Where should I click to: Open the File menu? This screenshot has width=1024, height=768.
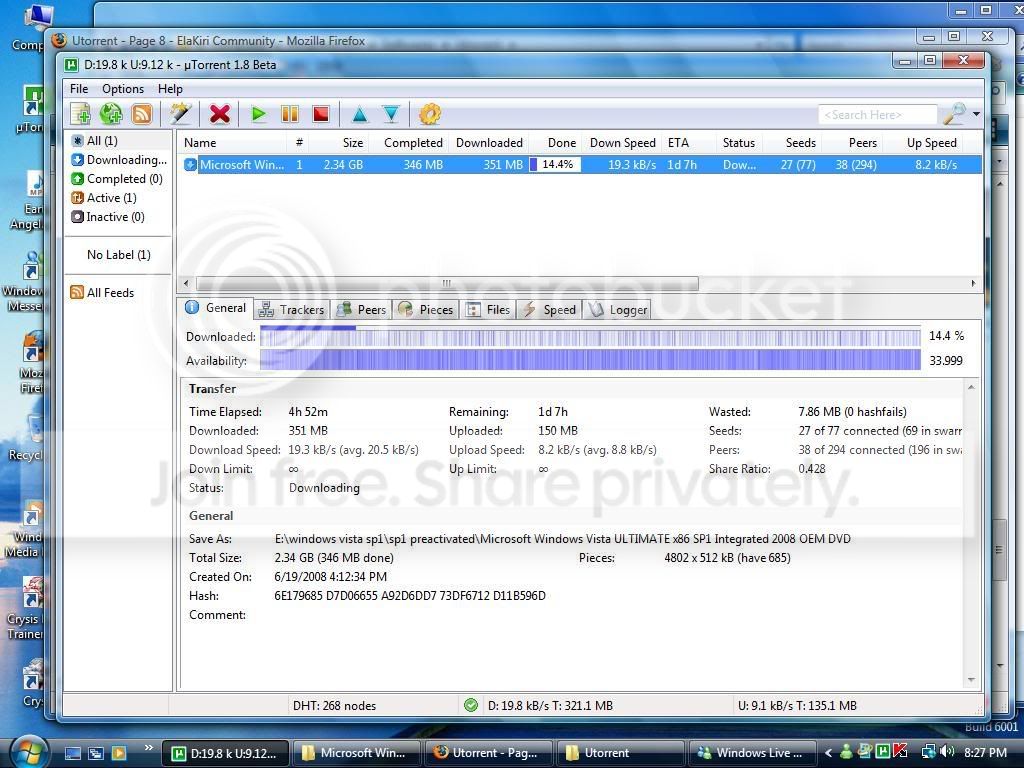point(79,89)
